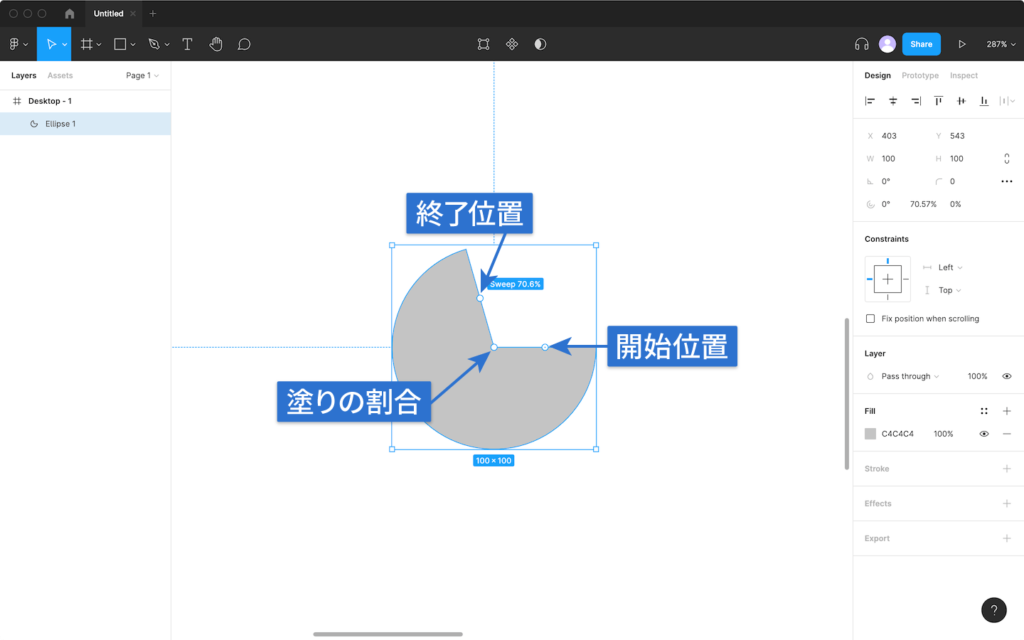This screenshot has width=1024, height=640.
Task: Open the Comment tool
Action: tap(242, 44)
